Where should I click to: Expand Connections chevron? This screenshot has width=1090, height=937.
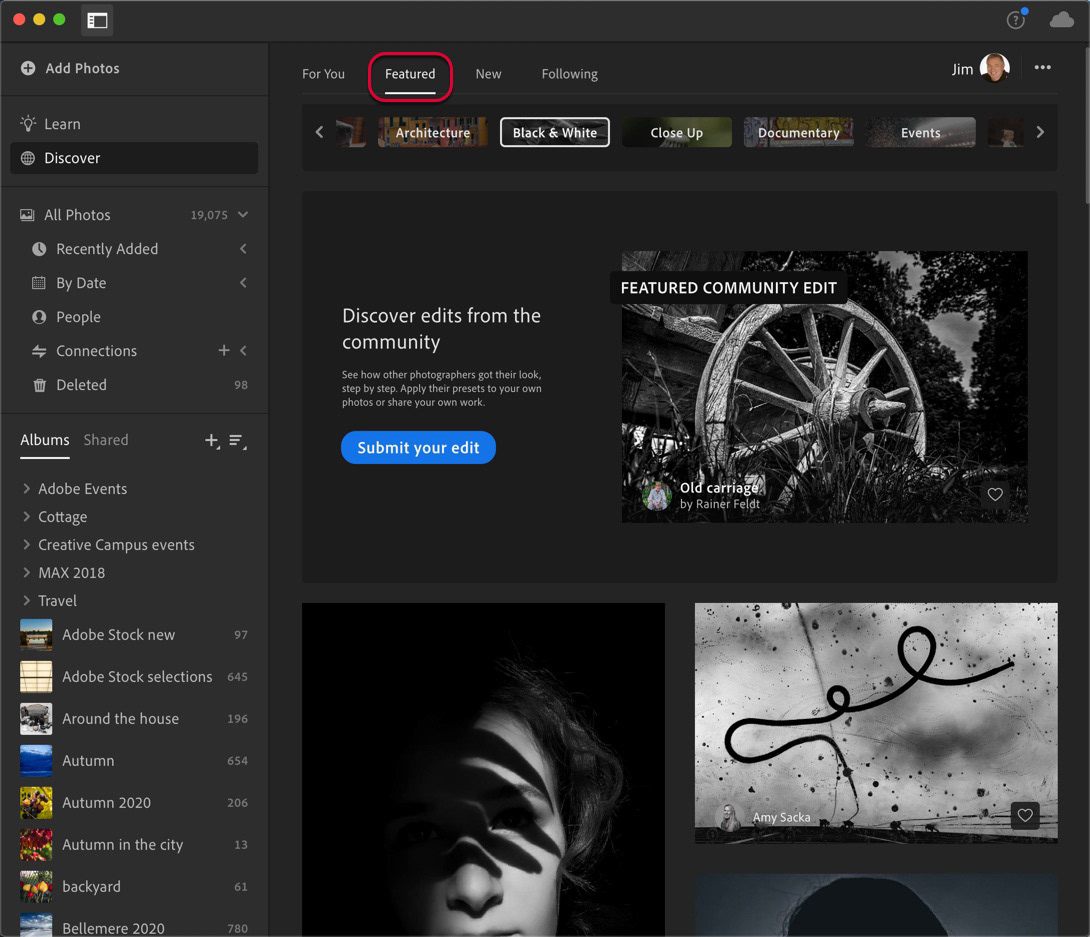pos(243,350)
